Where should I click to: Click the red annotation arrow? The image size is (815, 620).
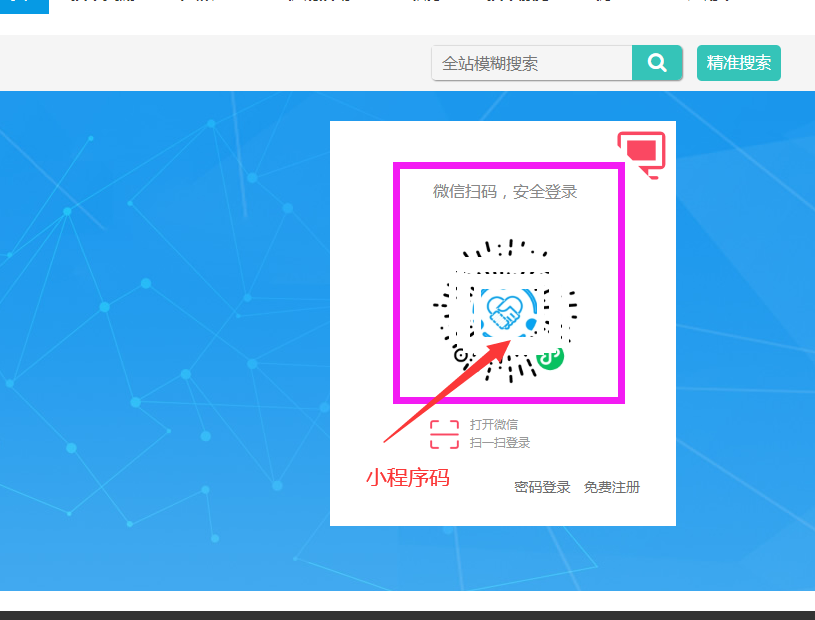point(448,390)
